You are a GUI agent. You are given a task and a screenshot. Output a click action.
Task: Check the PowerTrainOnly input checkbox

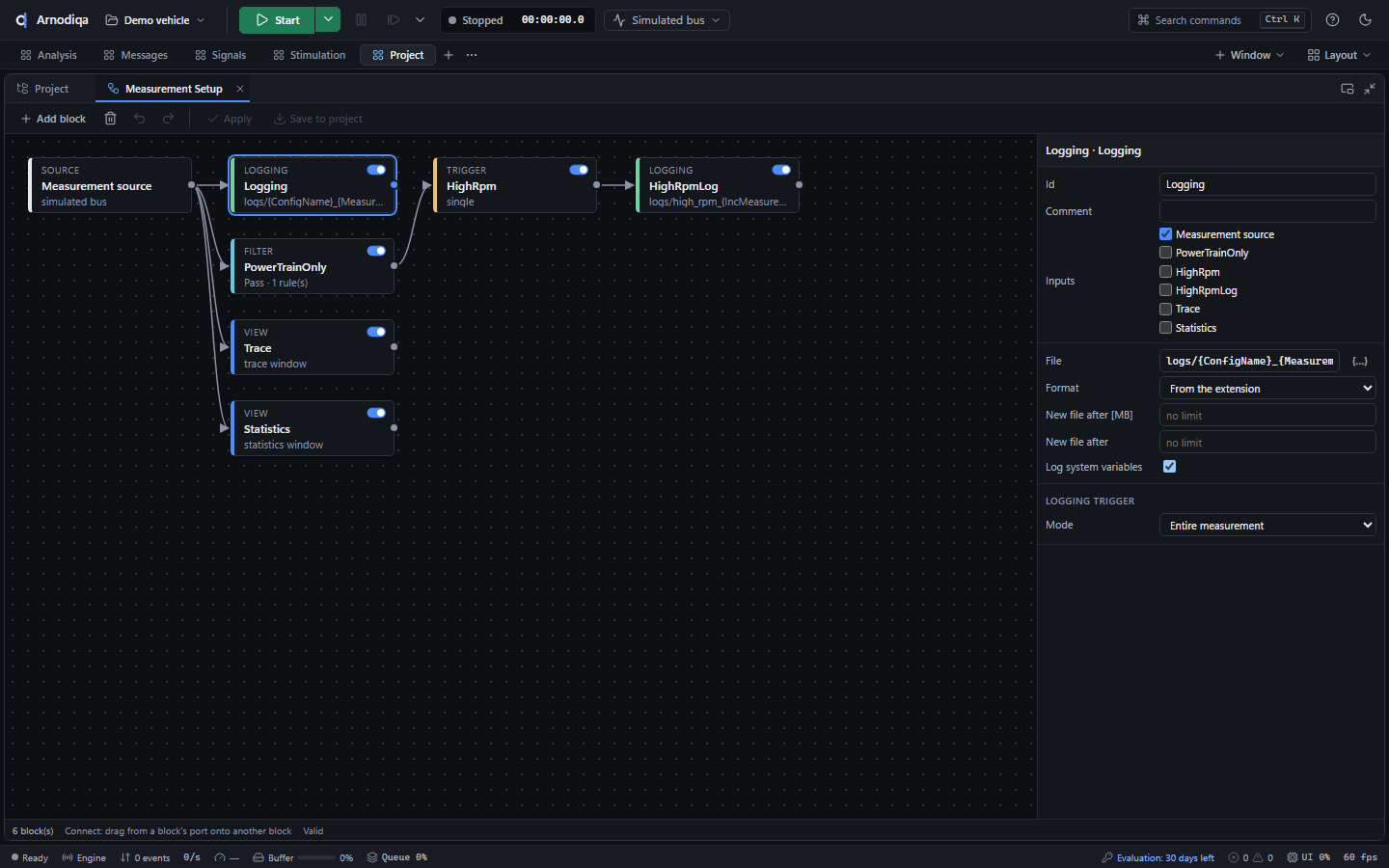[1165, 253]
